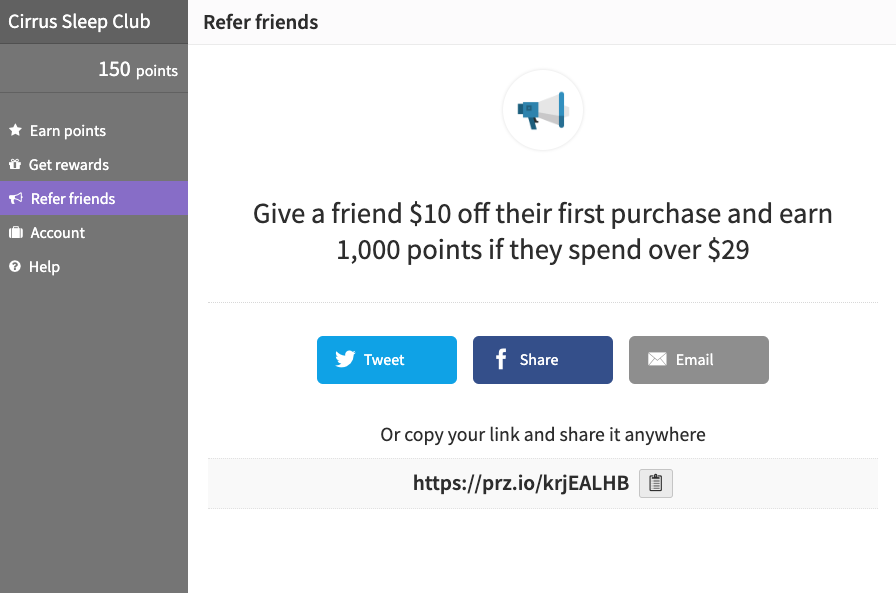Copy referral link with clipboard icon

[x=655, y=483]
